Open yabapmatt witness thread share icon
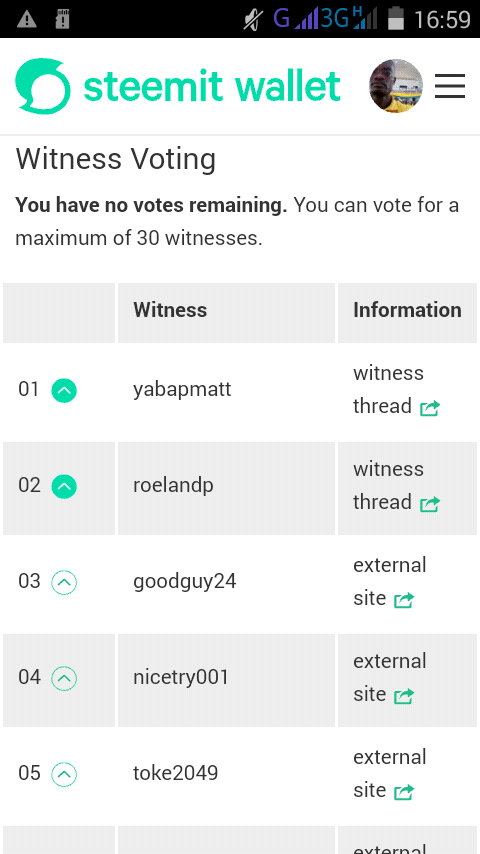Viewport: 480px width, 854px height. 430,408
